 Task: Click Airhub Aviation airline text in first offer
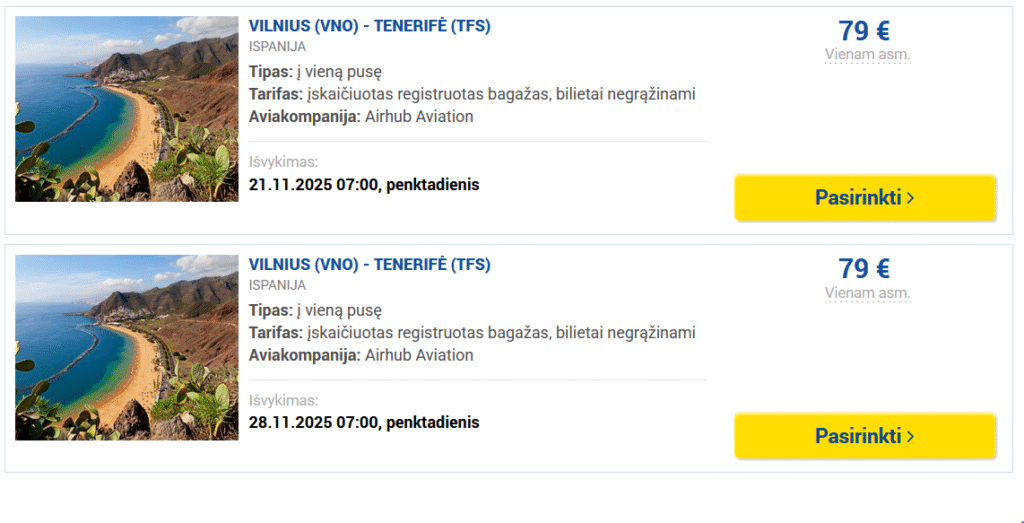[419, 117]
